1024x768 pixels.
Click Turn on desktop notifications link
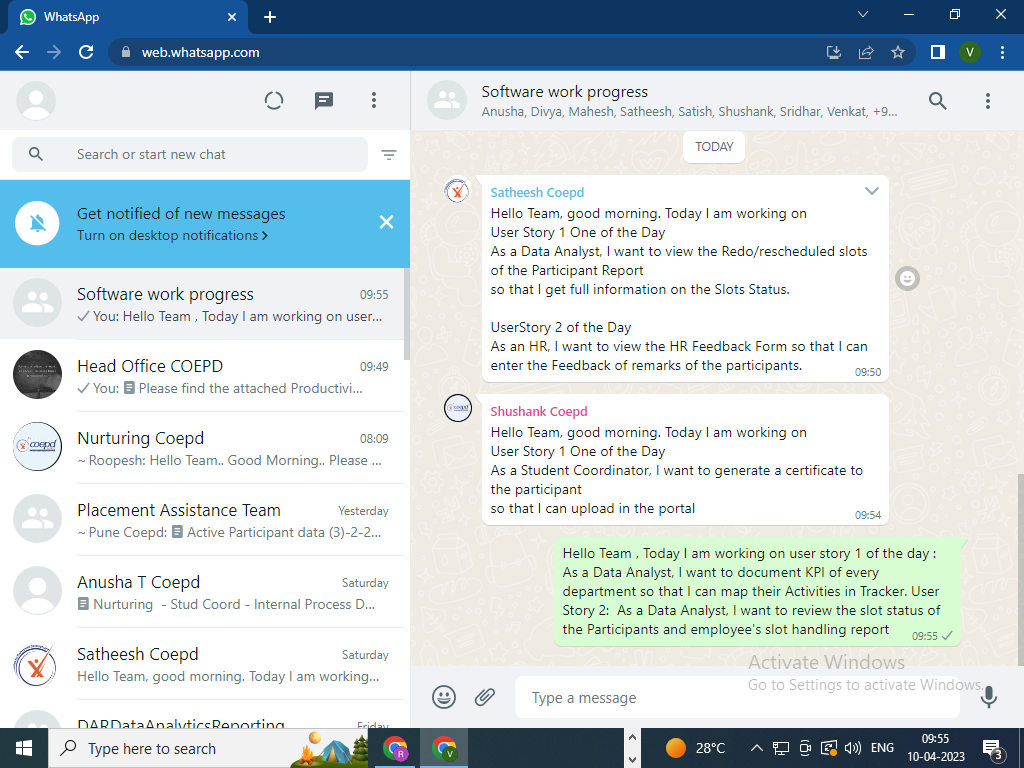(172, 236)
